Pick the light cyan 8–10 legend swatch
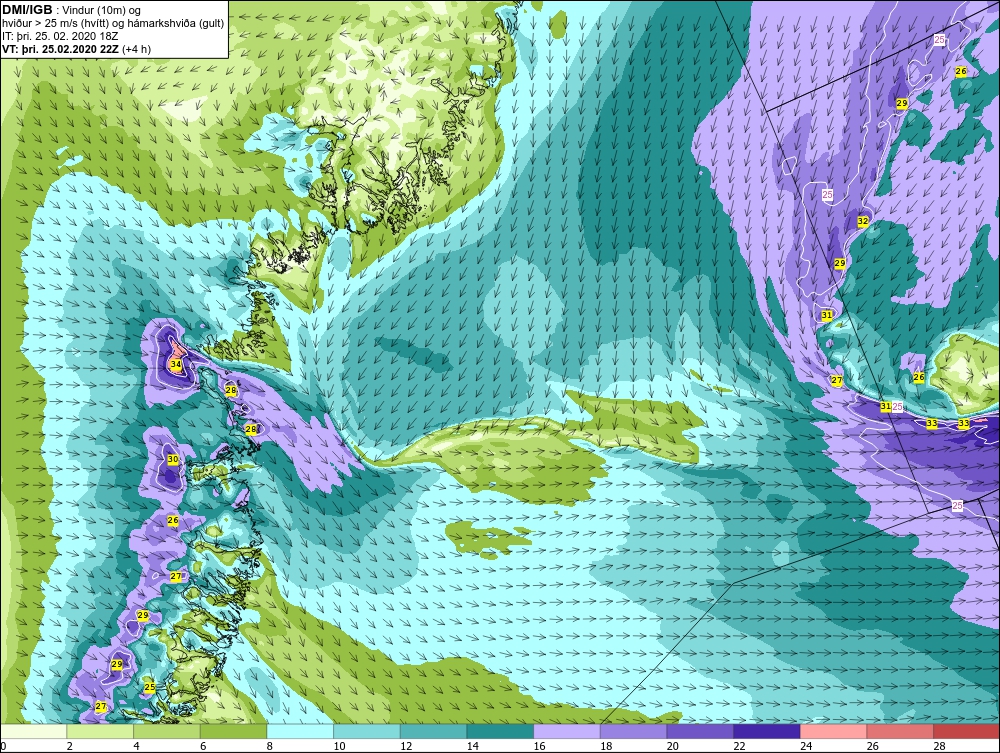The image size is (1000, 753). click(300, 731)
